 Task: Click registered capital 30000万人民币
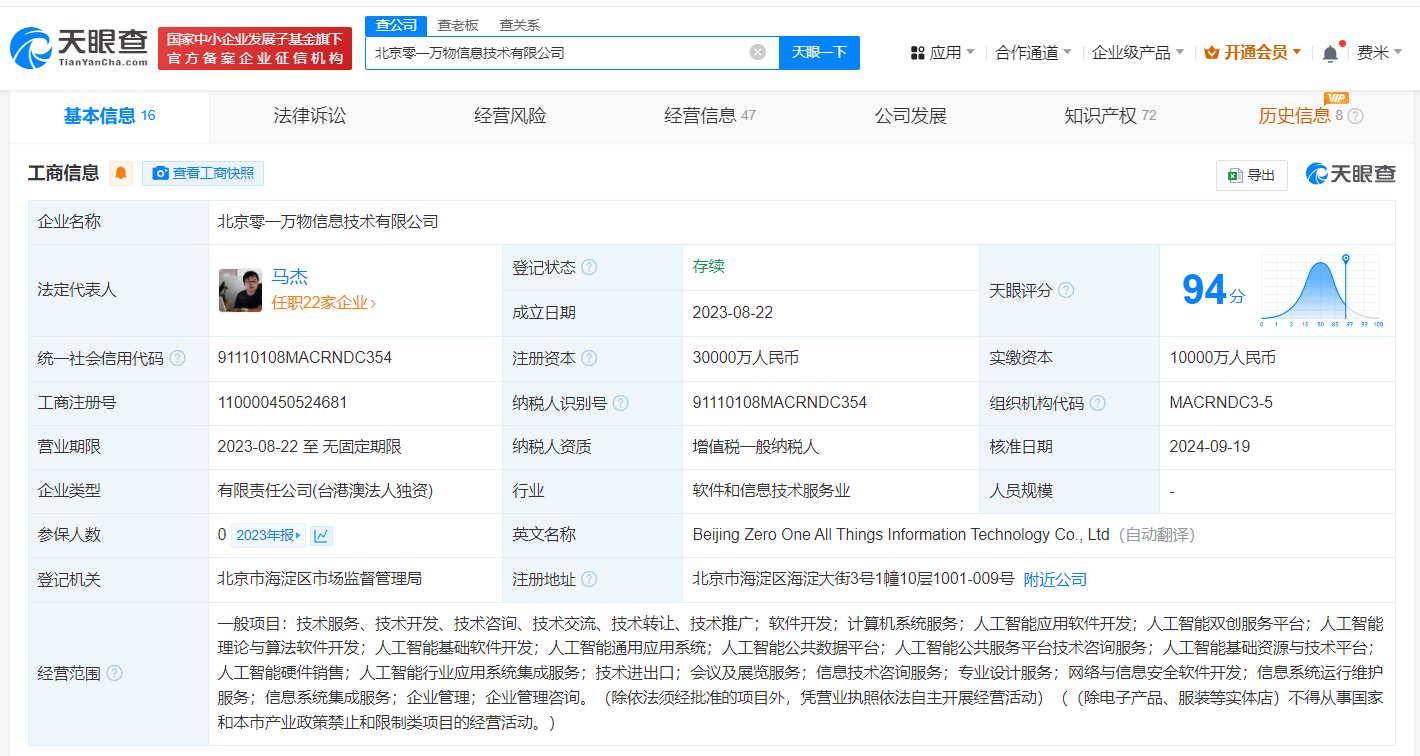(x=746, y=358)
